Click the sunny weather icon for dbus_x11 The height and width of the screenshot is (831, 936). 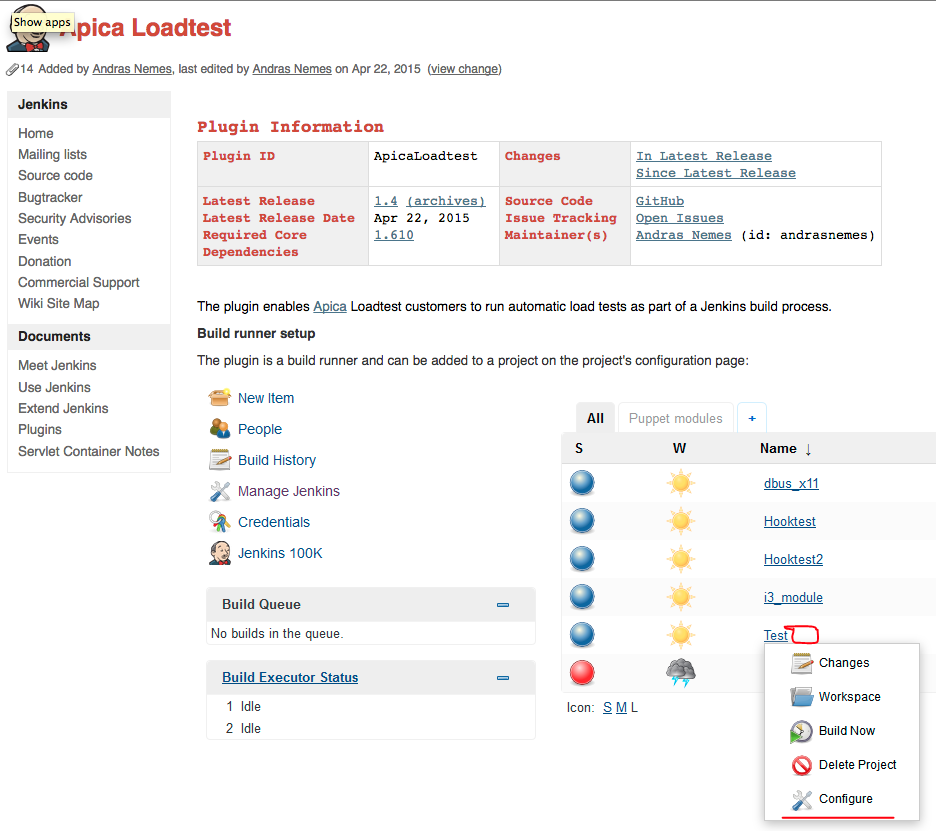click(681, 483)
